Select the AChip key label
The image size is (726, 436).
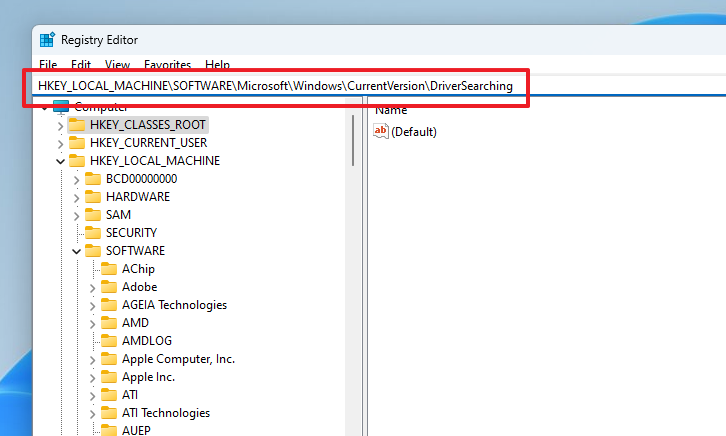click(x=138, y=269)
